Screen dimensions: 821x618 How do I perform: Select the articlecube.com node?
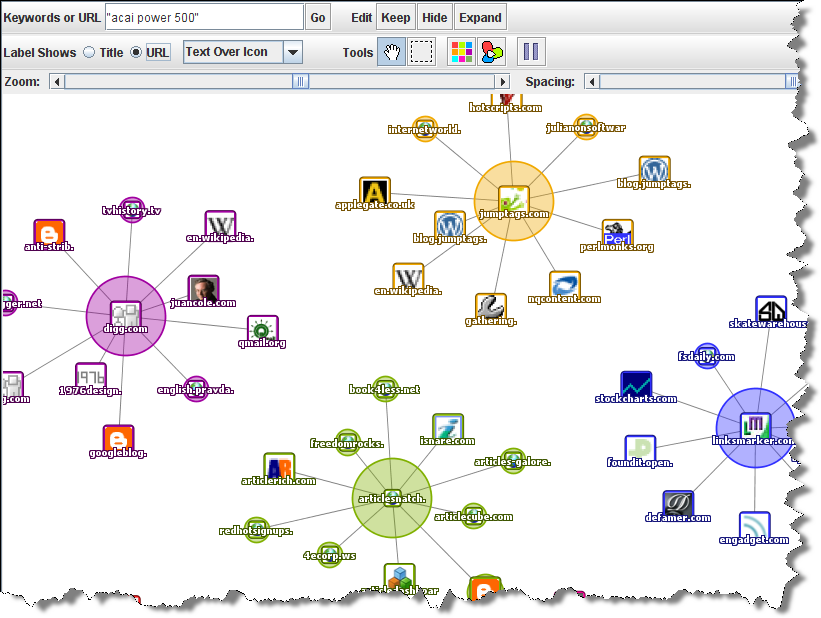[x=474, y=516]
